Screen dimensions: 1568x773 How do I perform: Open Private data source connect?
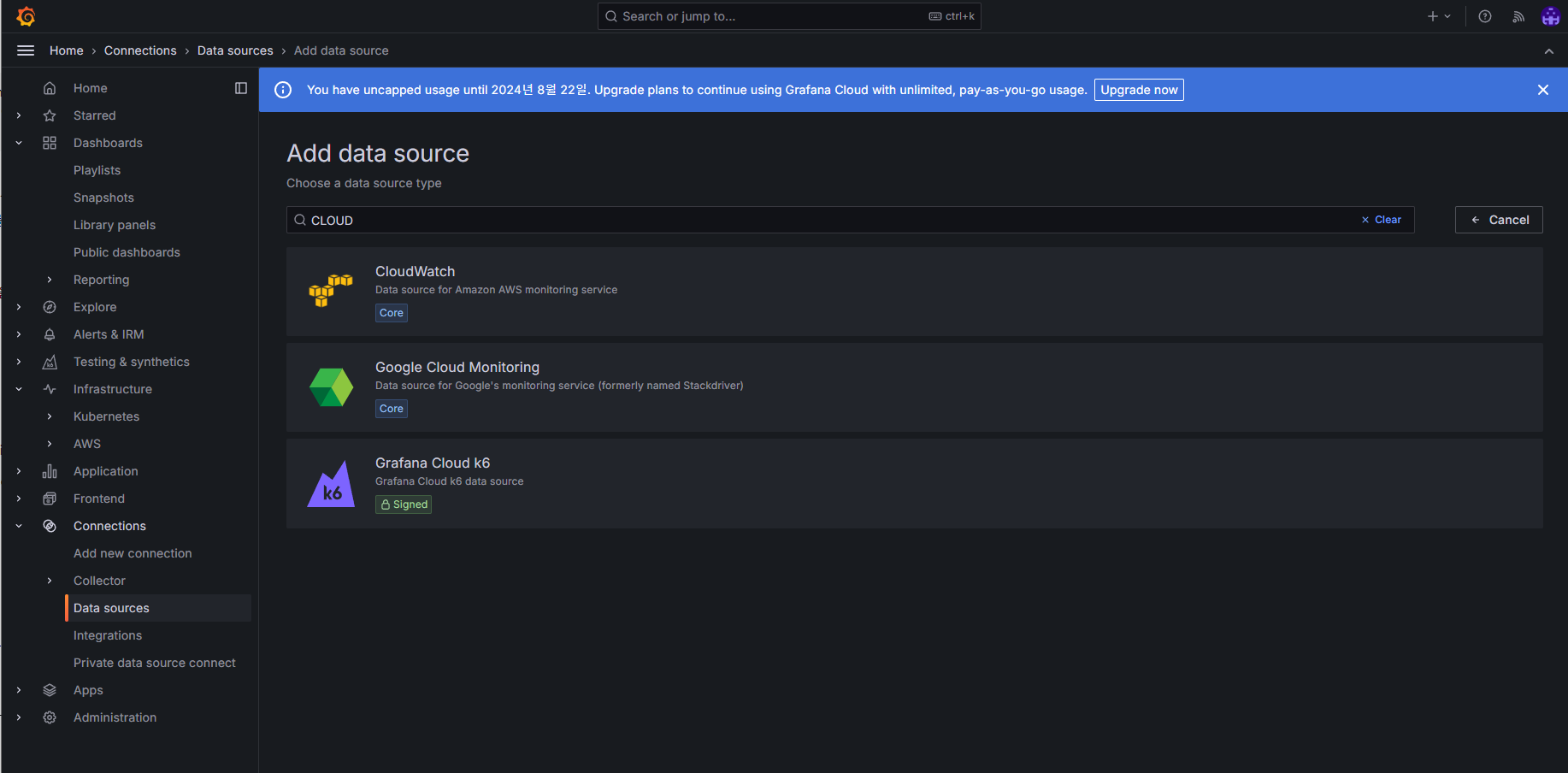(x=155, y=663)
